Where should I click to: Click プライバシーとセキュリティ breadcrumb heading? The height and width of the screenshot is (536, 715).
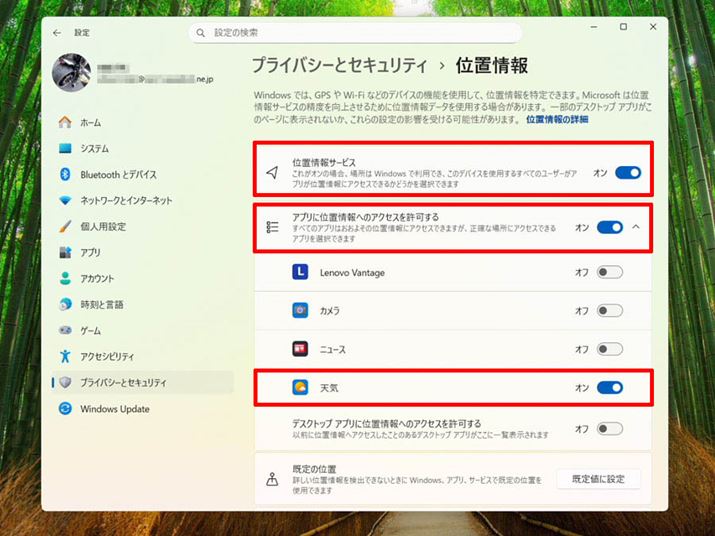tap(340, 67)
